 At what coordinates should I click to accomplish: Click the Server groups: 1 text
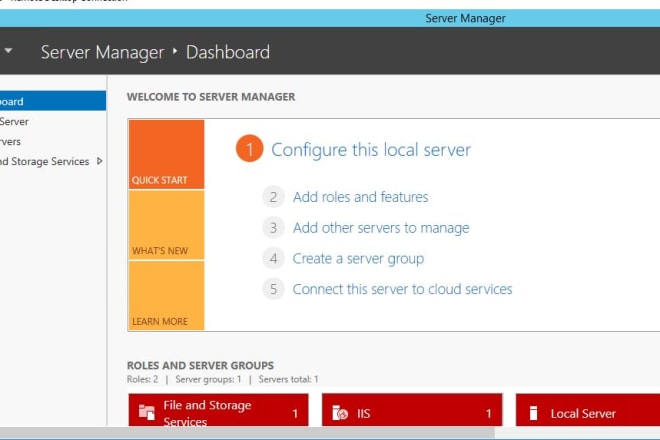pos(208,379)
